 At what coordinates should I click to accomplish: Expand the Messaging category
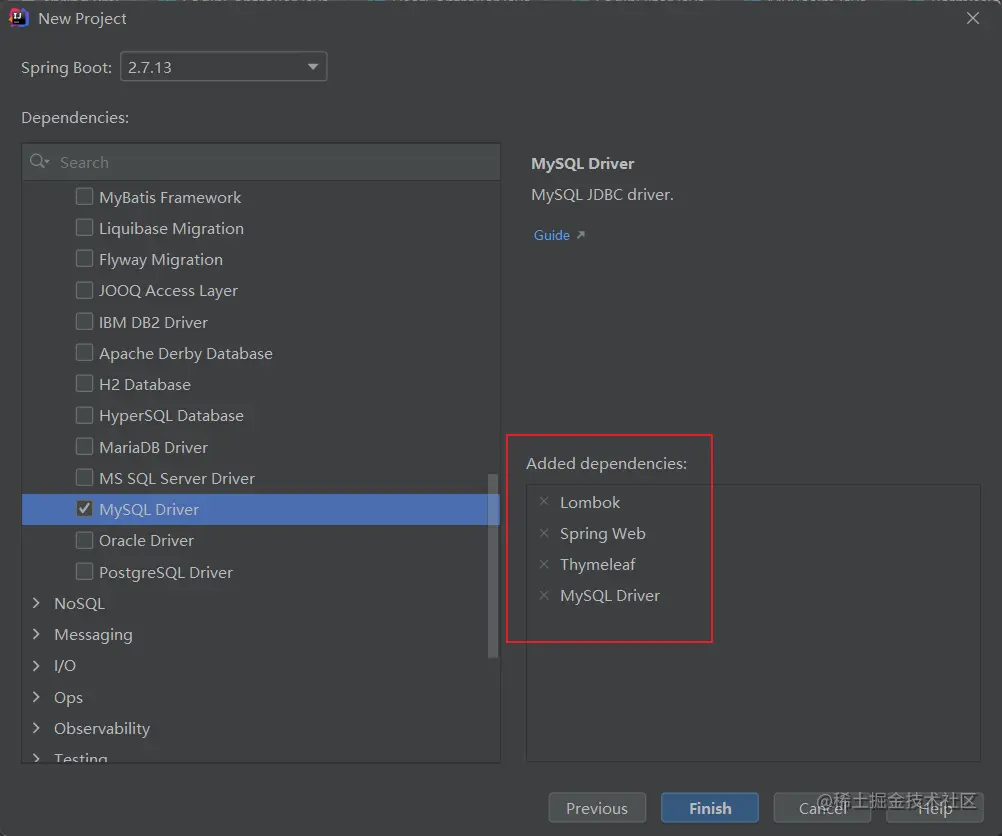pyautogui.click(x=36, y=634)
